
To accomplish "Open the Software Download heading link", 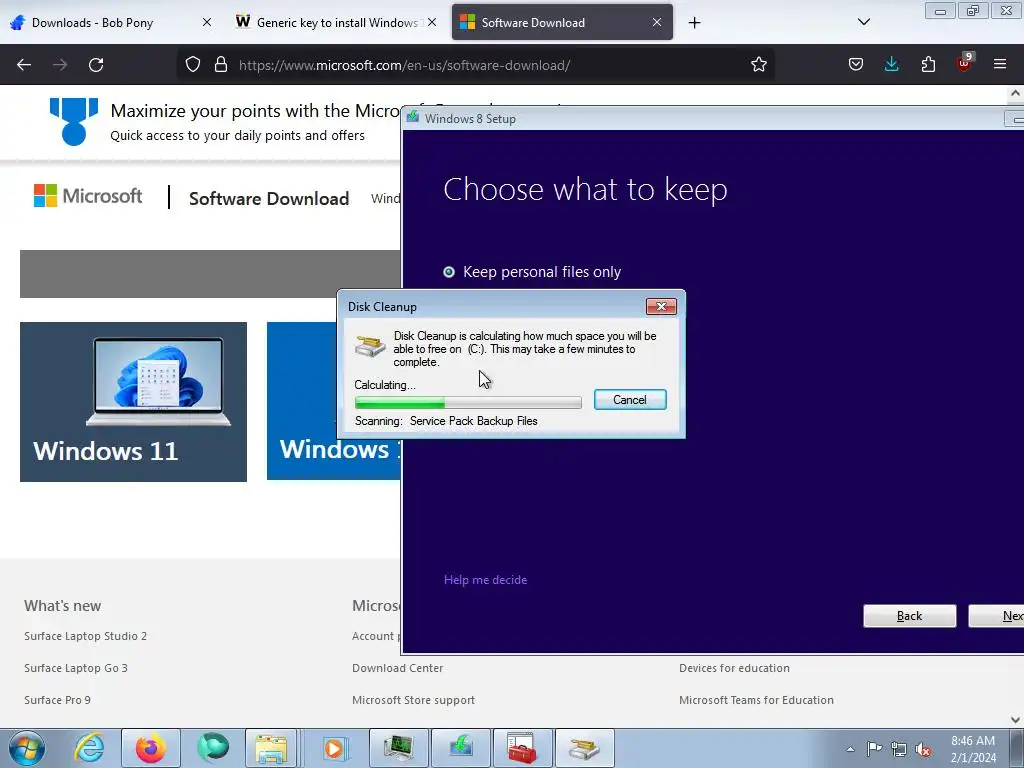I will 269,199.
